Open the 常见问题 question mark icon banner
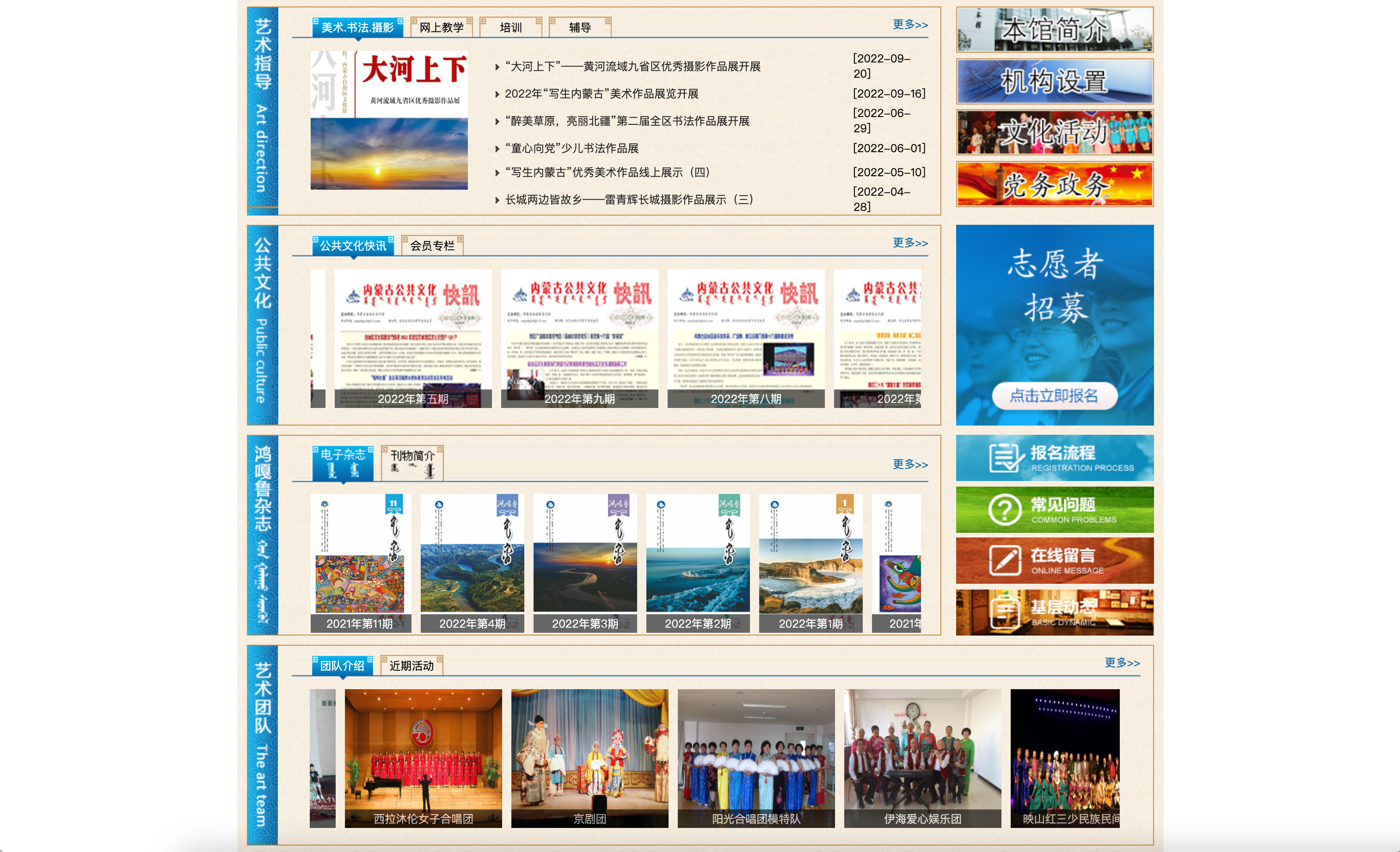This screenshot has width=1400, height=852. (1054, 509)
